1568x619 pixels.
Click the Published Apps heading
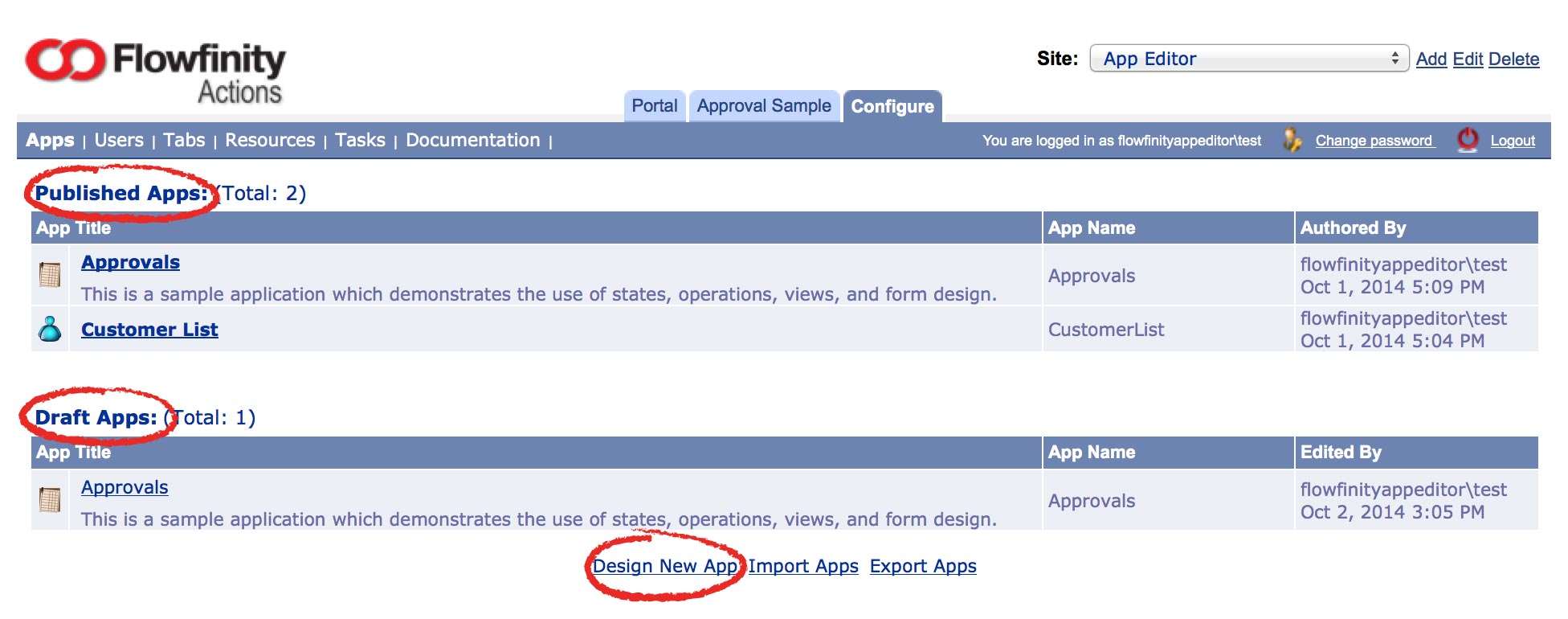(121, 193)
